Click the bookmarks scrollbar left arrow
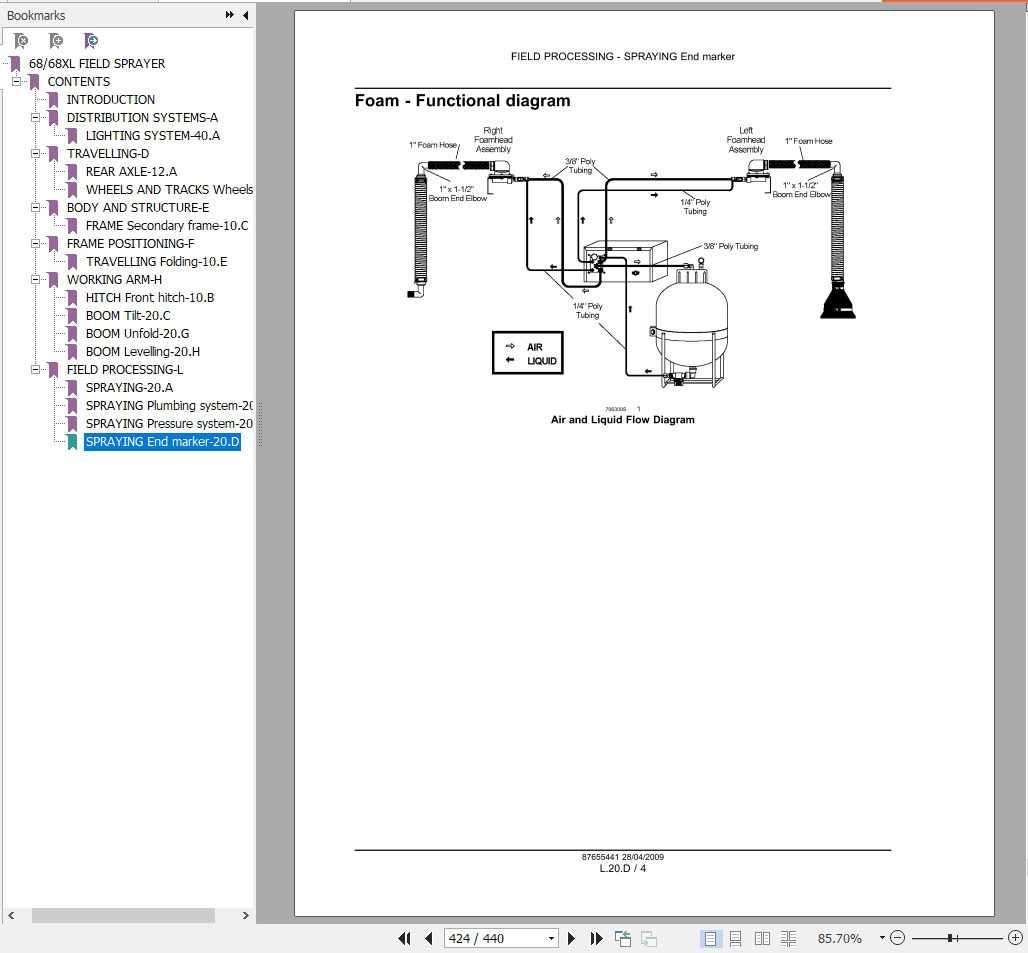1028x953 pixels. pos(10,915)
